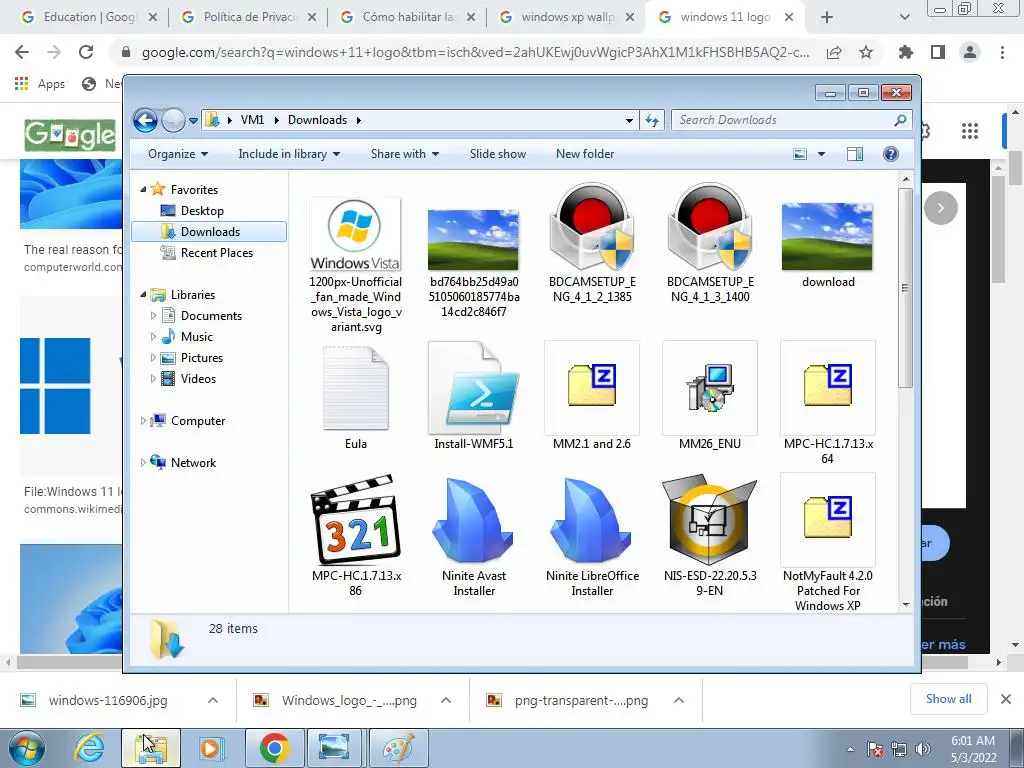
Task: Open a new Chrome tab
Action: click(x=827, y=17)
